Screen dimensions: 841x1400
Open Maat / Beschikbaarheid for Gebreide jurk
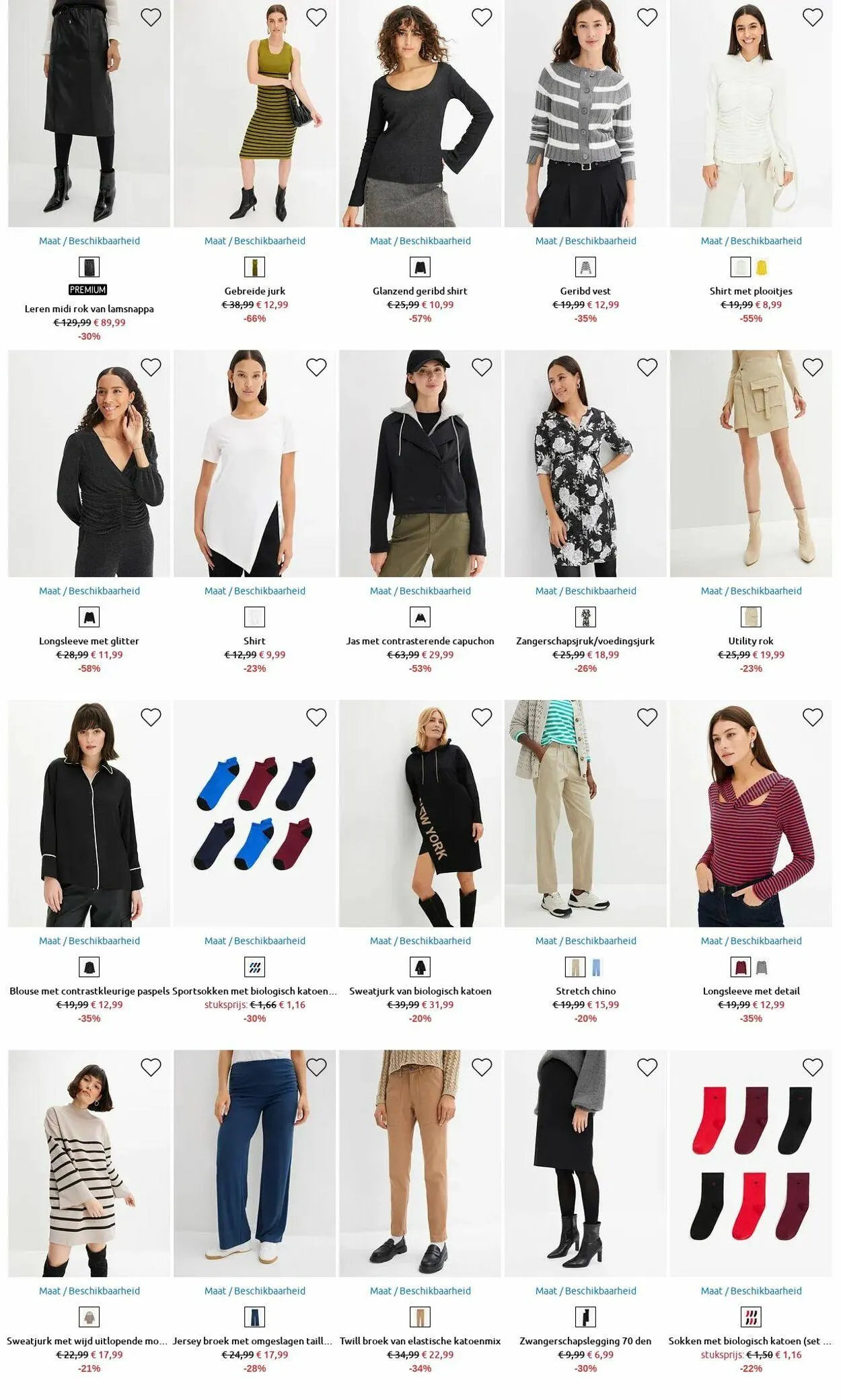pyautogui.click(x=255, y=241)
